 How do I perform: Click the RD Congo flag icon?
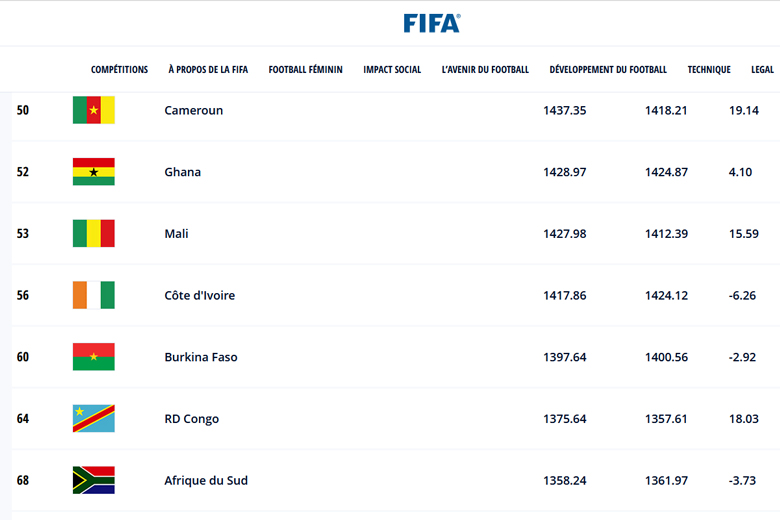pos(94,418)
